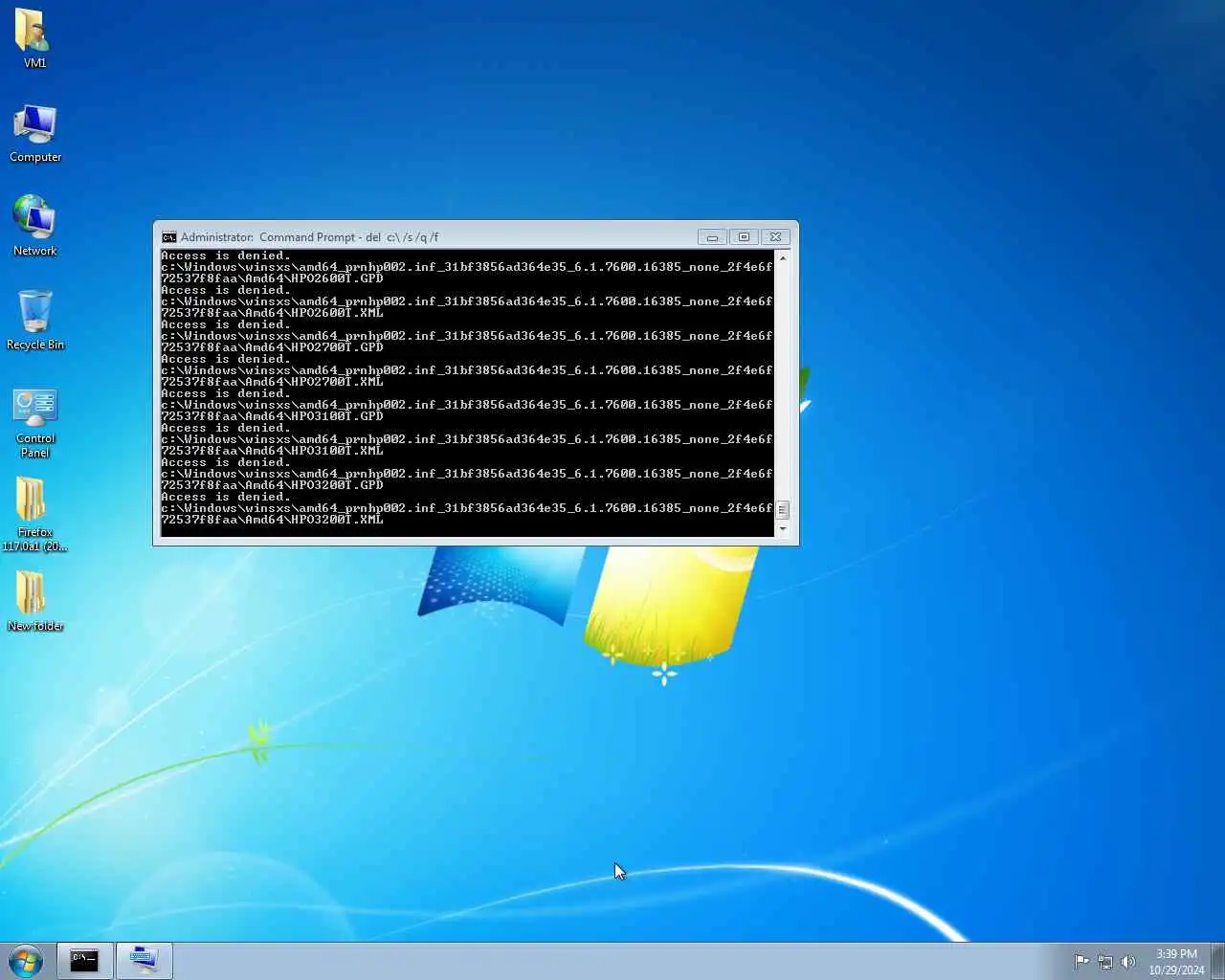This screenshot has width=1225, height=980.
Task: Click the Command Prompt title bar text
Action: 309,237
